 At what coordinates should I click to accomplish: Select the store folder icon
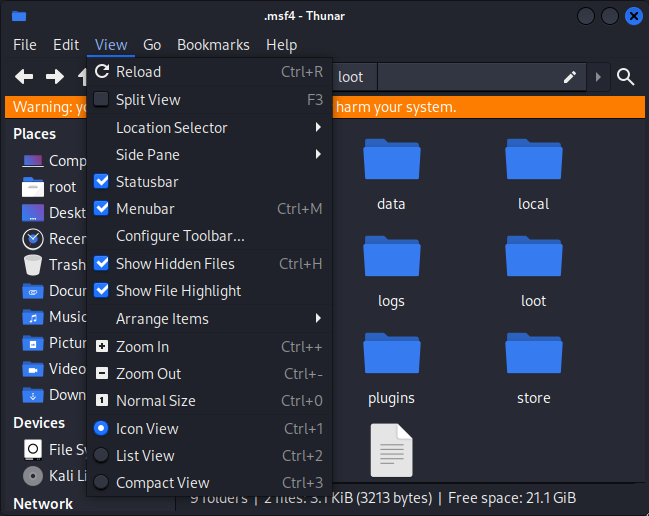coord(534,353)
